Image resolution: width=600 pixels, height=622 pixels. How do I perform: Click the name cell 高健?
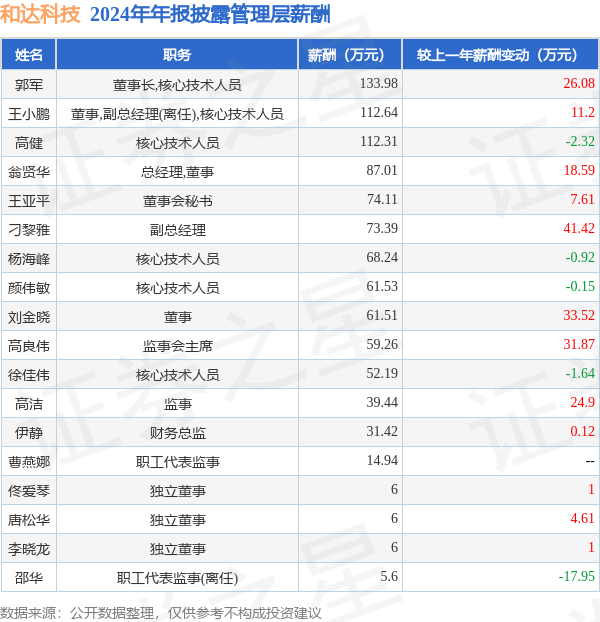coord(29,143)
